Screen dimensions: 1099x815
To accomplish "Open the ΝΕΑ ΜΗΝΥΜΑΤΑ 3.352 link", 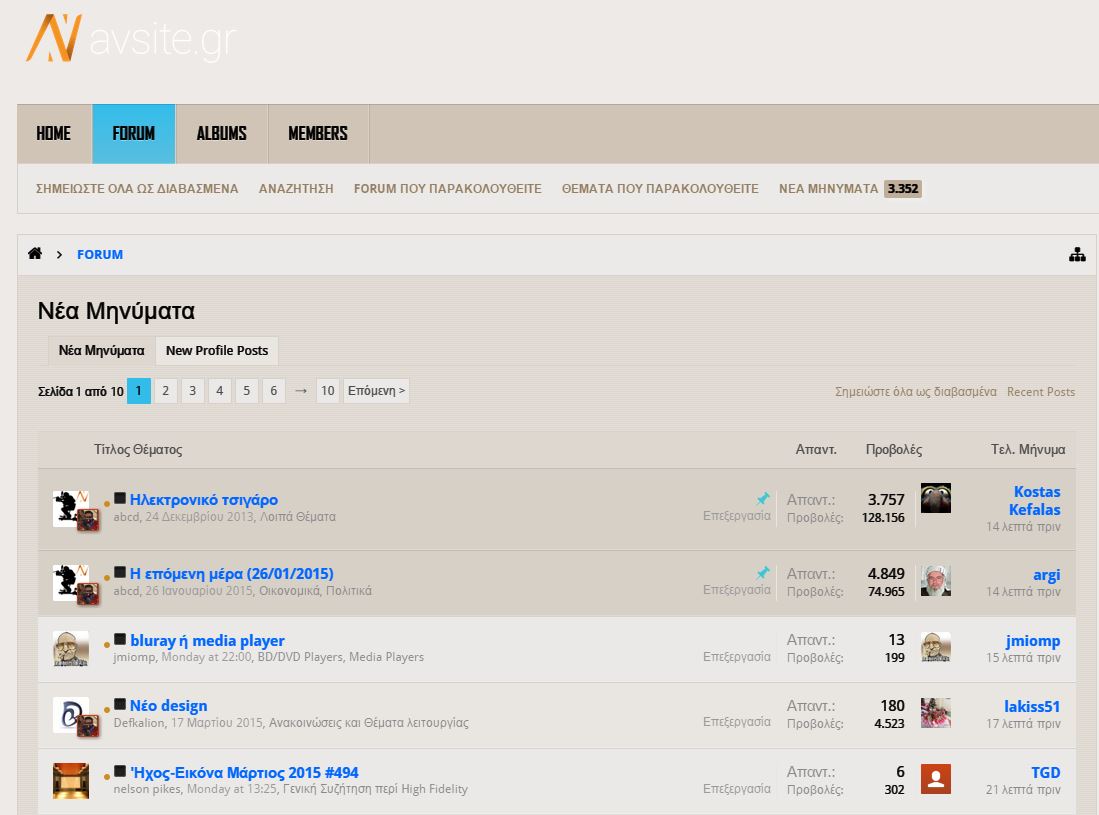I will pos(849,188).
